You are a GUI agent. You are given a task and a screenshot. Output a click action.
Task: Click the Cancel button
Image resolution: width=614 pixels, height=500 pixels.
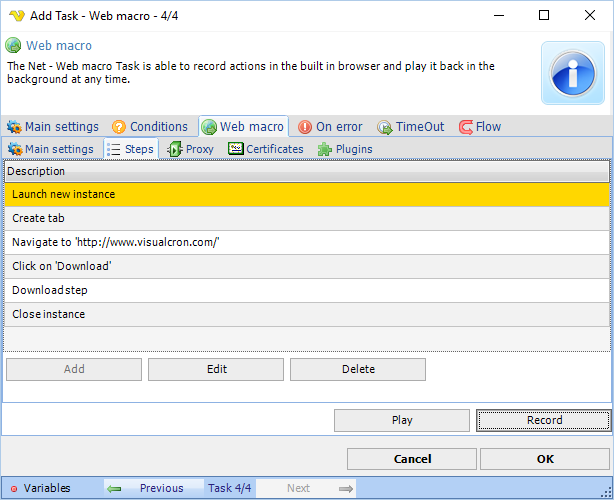412,459
